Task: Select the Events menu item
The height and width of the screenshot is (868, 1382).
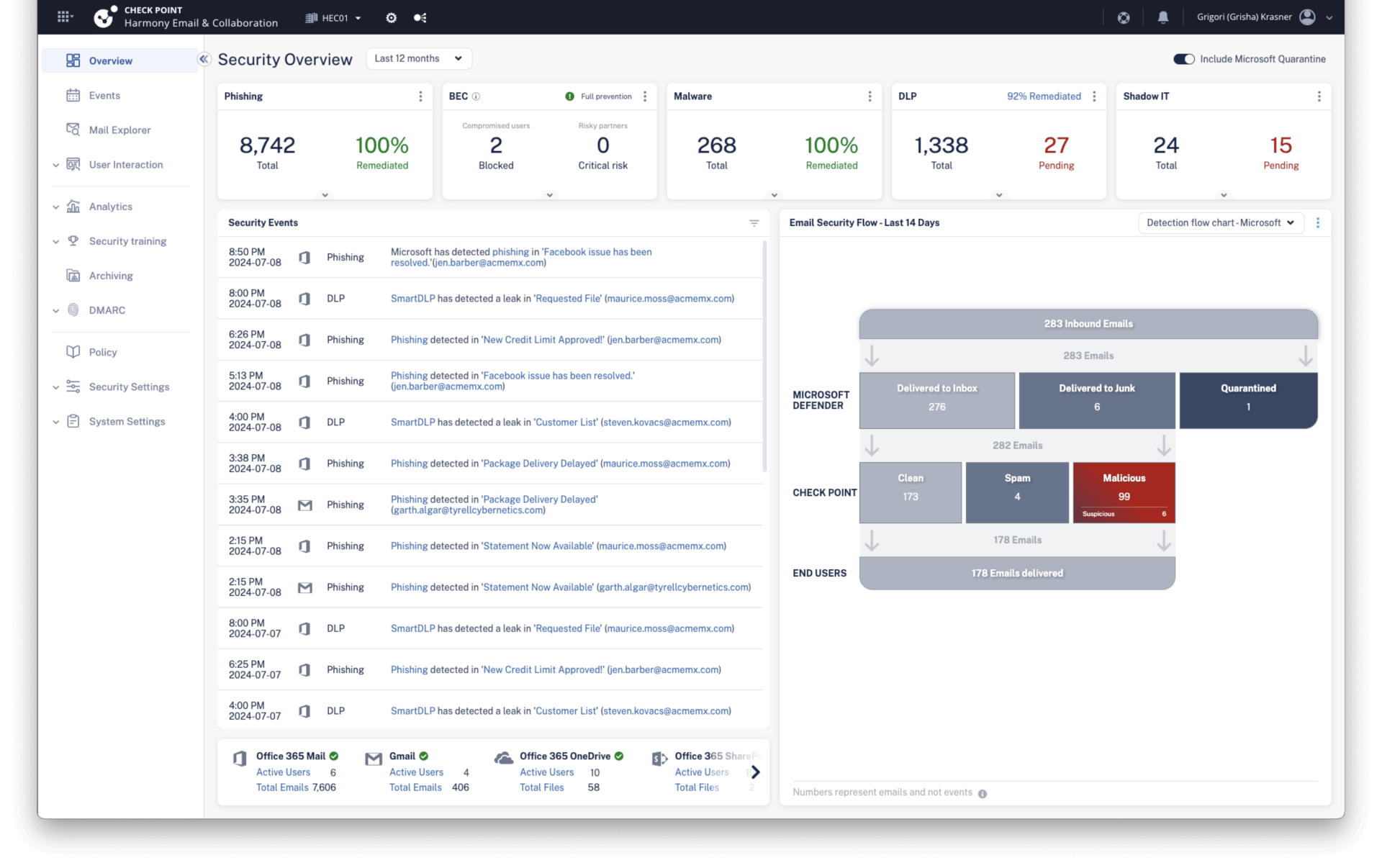Action: (104, 95)
